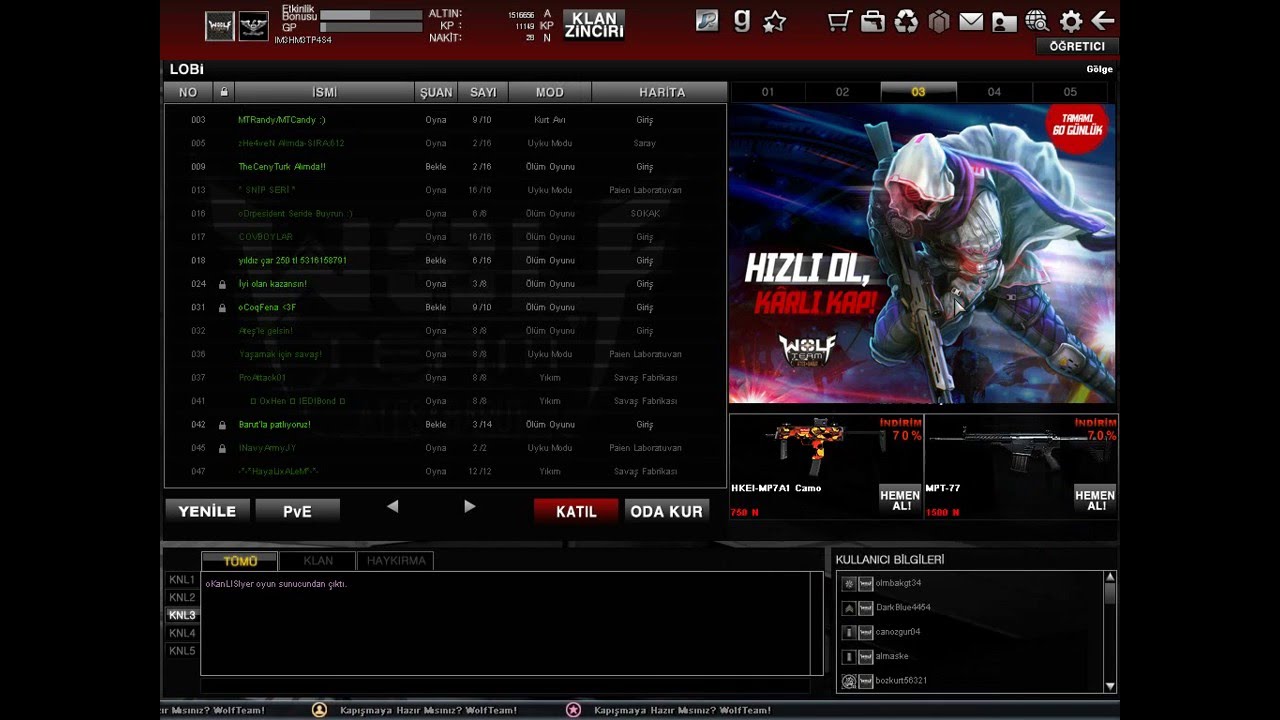Sort rooms by SAYI column header
The height and width of the screenshot is (720, 1280).
point(483,92)
